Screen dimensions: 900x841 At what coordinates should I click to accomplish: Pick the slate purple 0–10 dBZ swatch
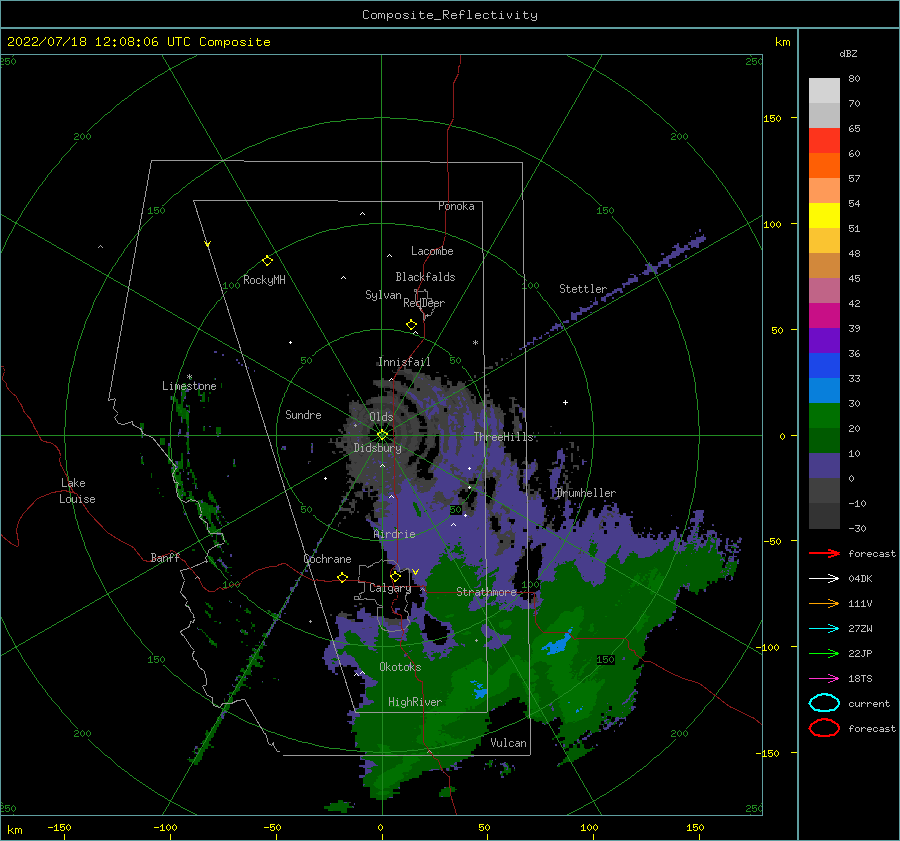[x=824, y=466]
